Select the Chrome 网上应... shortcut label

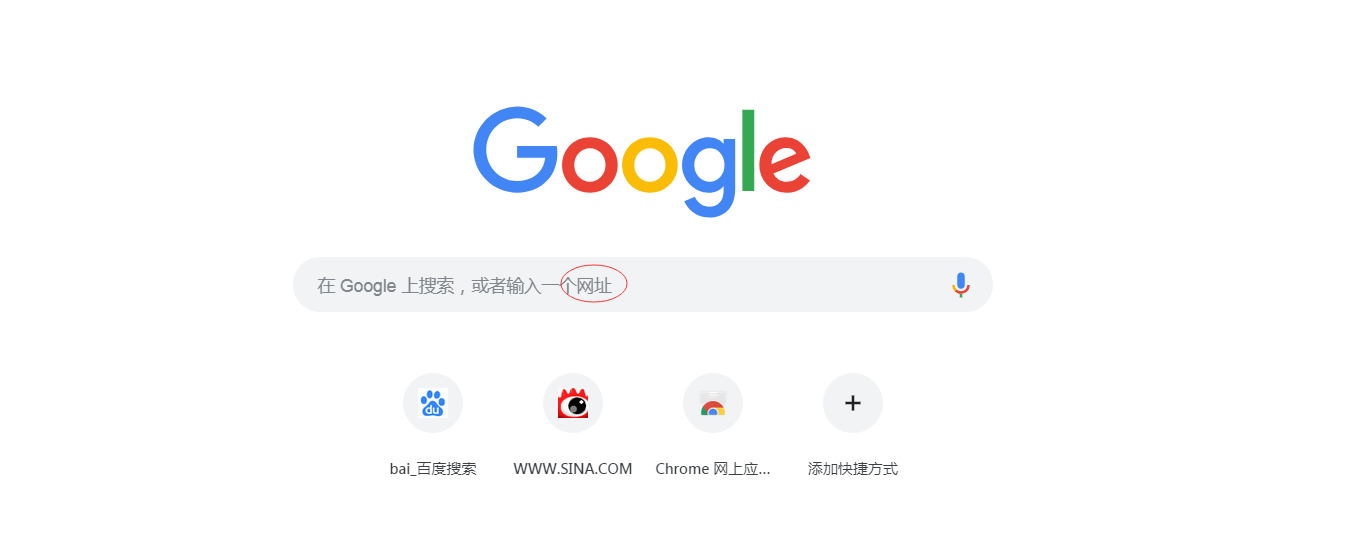pyautogui.click(x=713, y=469)
